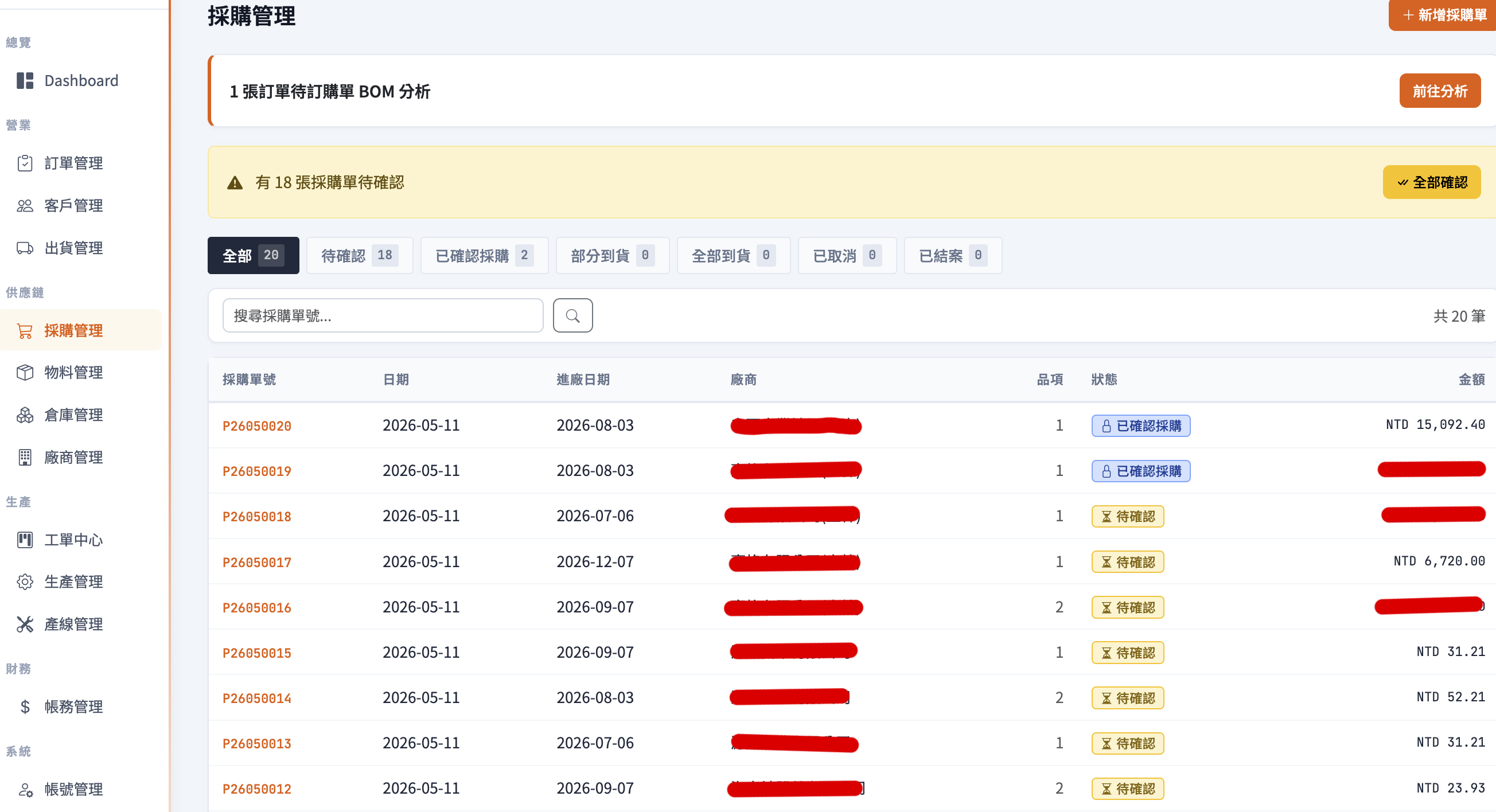The width and height of the screenshot is (1496, 812).
Task: Click hourglass icon in P26050016 status badge
Action: point(1107,608)
